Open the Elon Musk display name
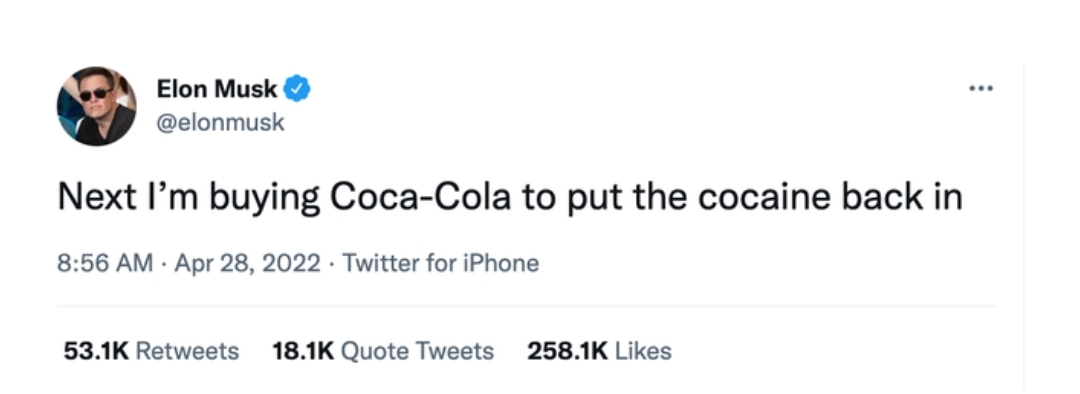 pos(217,89)
